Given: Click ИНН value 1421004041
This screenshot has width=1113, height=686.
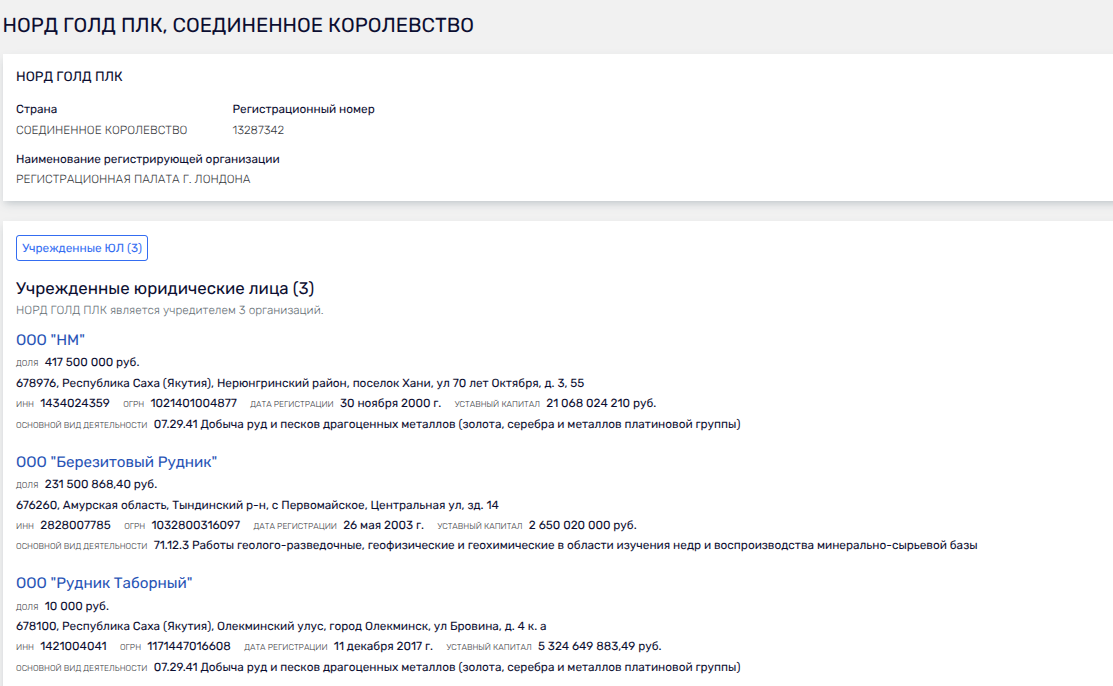Looking at the screenshot, I should pyautogui.click(x=73, y=646).
